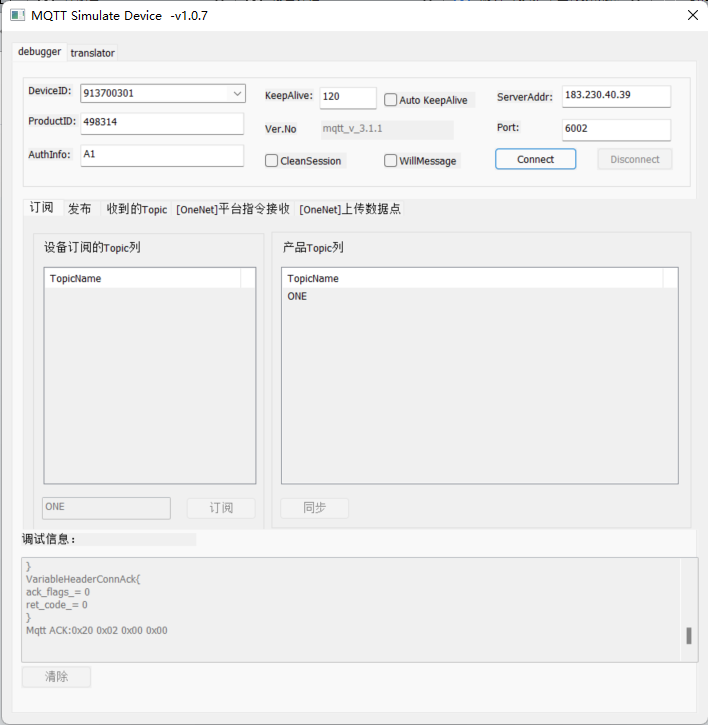Click TopicName header in 设备订阅的Topic列 list
Image resolution: width=708 pixels, height=725 pixels.
pos(142,278)
